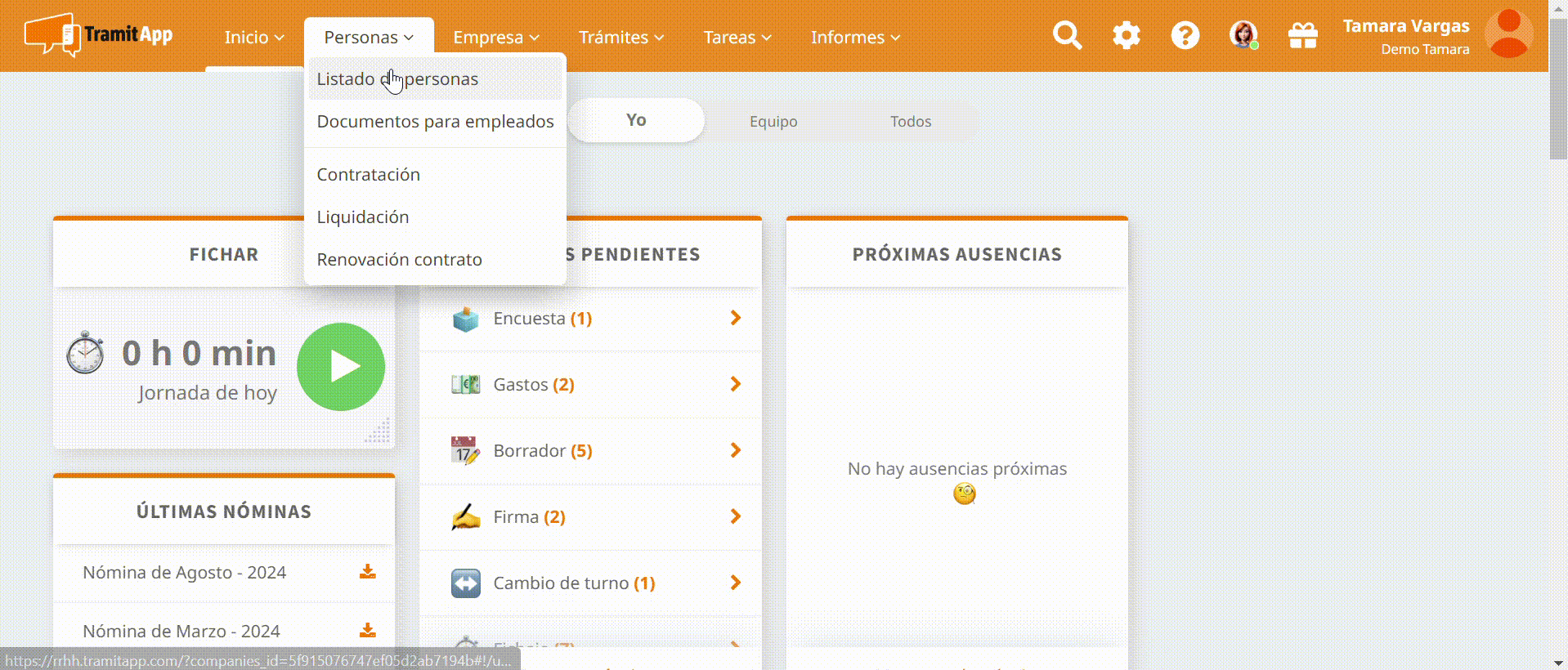This screenshot has height=670, width=1568.
Task: Download Nómina de Marzo 2024
Action: (x=368, y=631)
